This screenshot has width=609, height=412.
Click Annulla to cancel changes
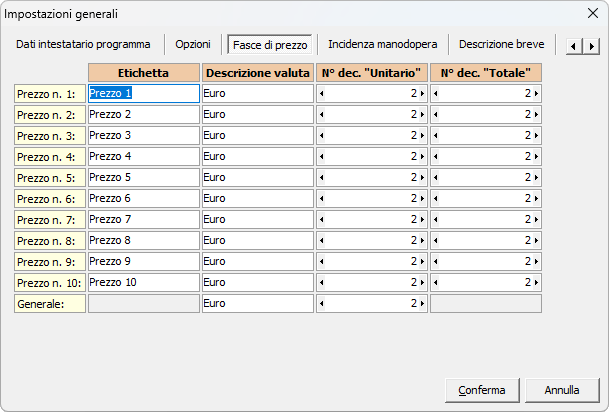562,389
